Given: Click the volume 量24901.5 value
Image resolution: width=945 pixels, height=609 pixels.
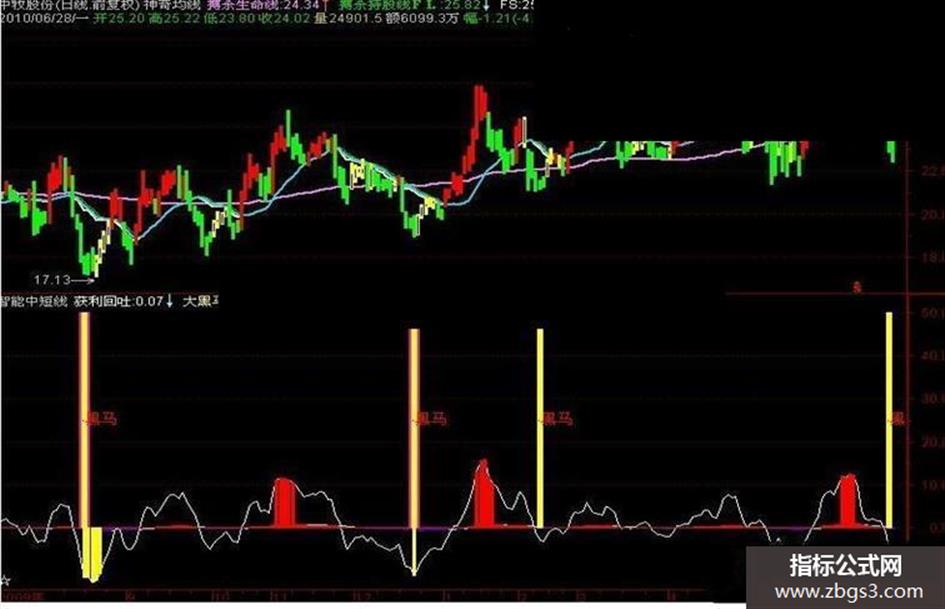Looking at the screenshot, I should coord(348,18).
